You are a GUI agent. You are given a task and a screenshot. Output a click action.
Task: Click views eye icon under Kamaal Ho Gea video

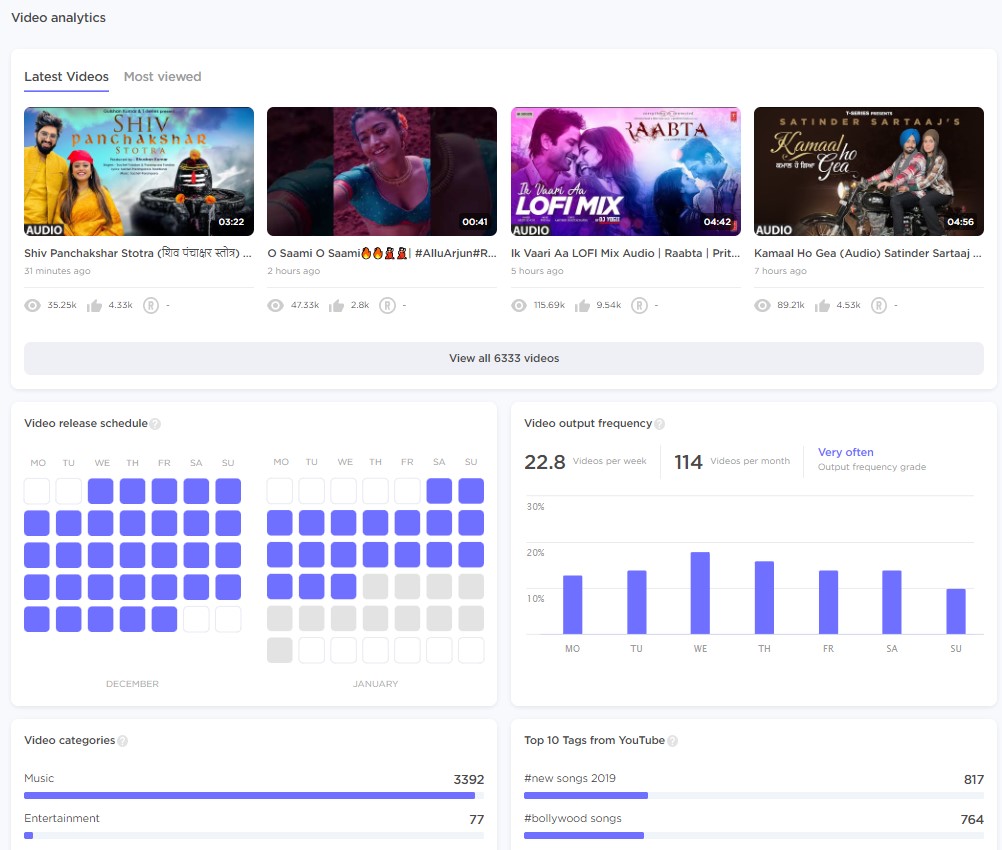[762, 306]
